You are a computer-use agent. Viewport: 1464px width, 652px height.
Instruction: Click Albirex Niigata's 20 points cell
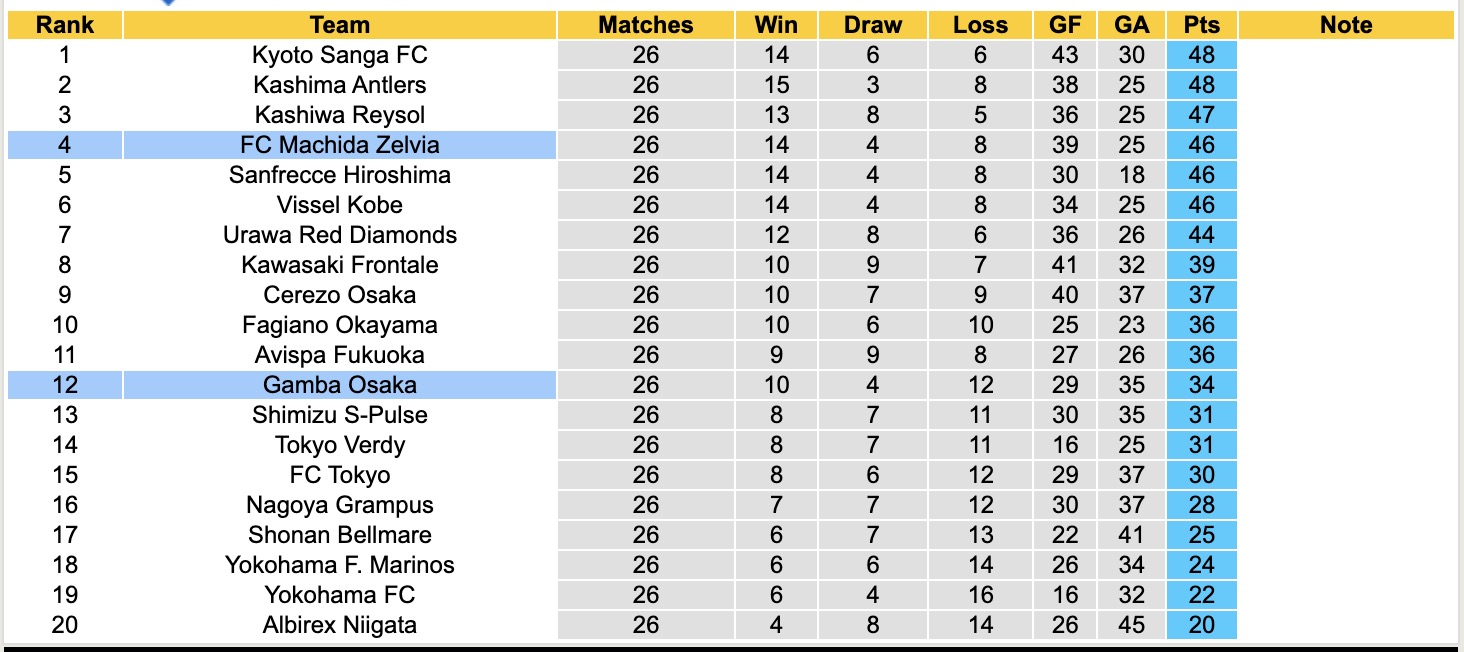coord(1201,625)
